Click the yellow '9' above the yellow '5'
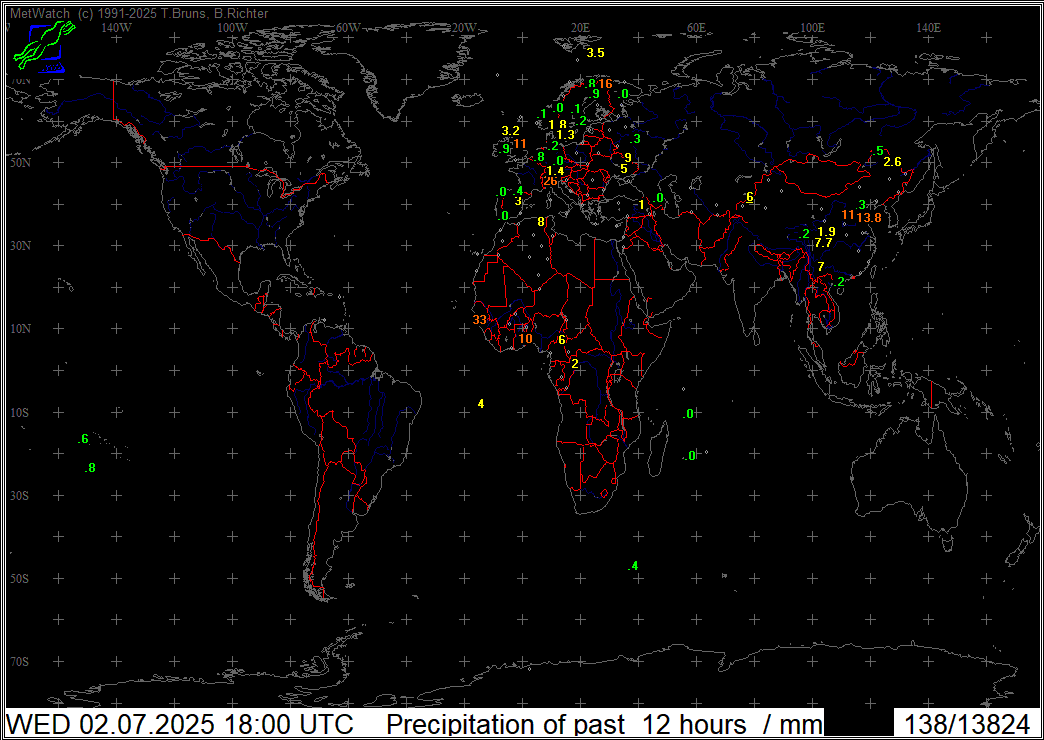The width and height of the screenshot is (1044, 740). [x=628, y=157]
